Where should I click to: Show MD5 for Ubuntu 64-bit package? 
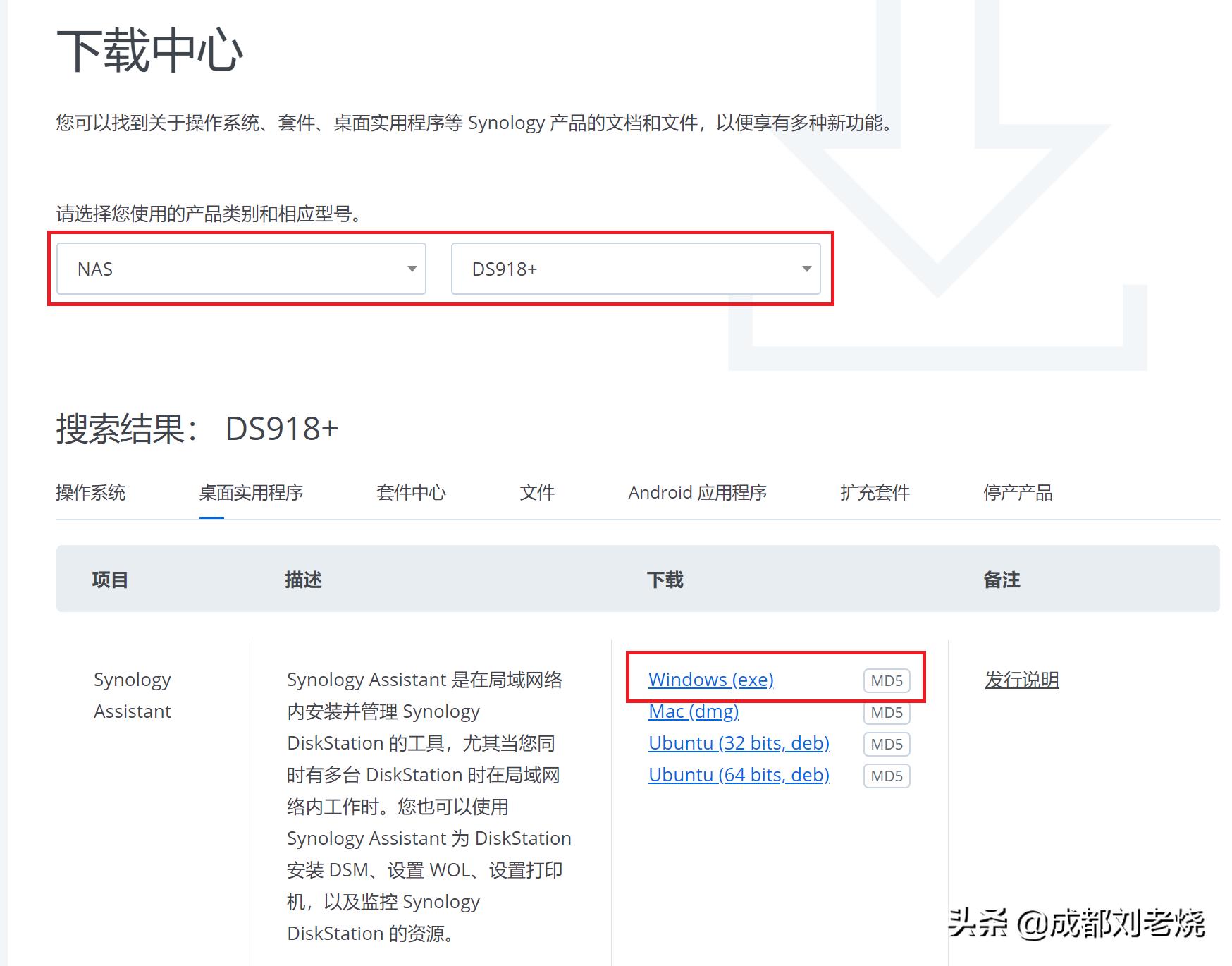886,776
